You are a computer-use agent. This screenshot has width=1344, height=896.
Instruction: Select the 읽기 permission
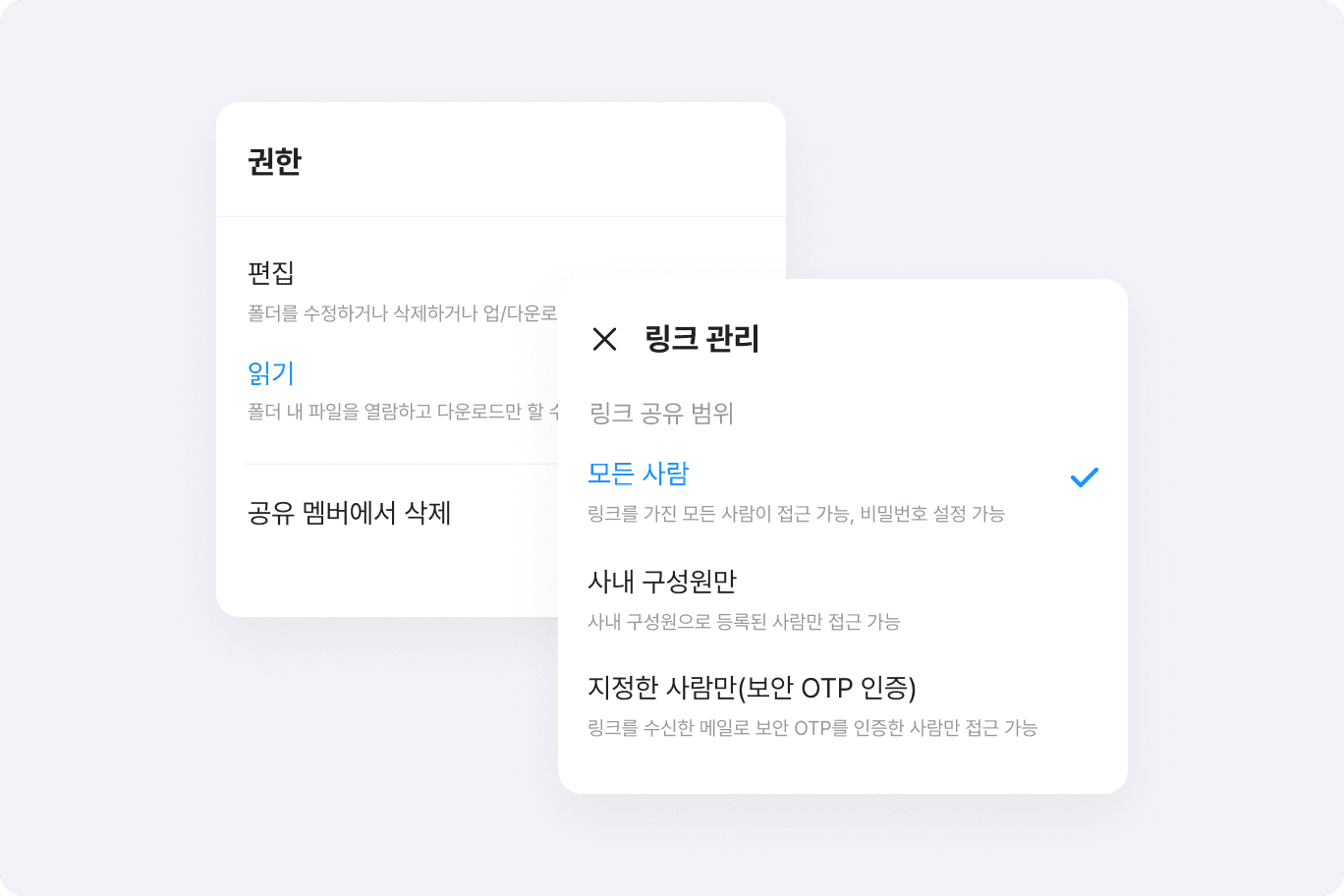click(271, 373)
